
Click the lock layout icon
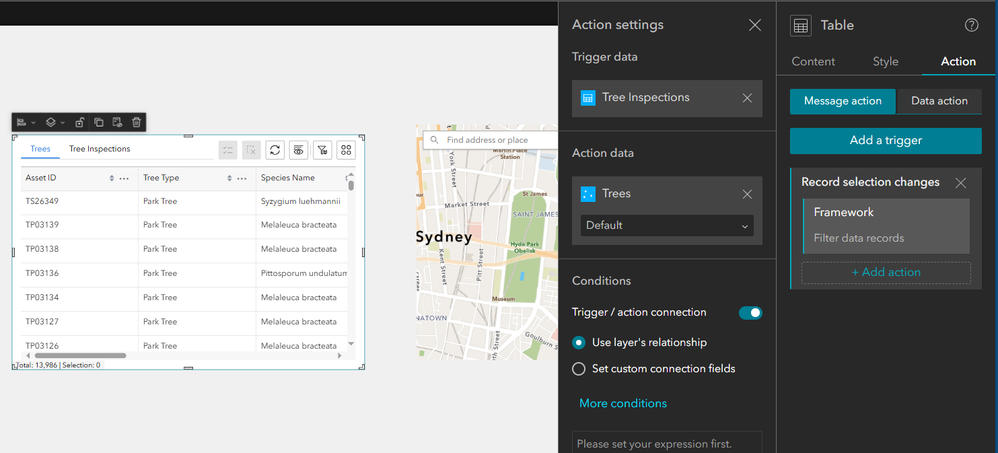point(80,122)
